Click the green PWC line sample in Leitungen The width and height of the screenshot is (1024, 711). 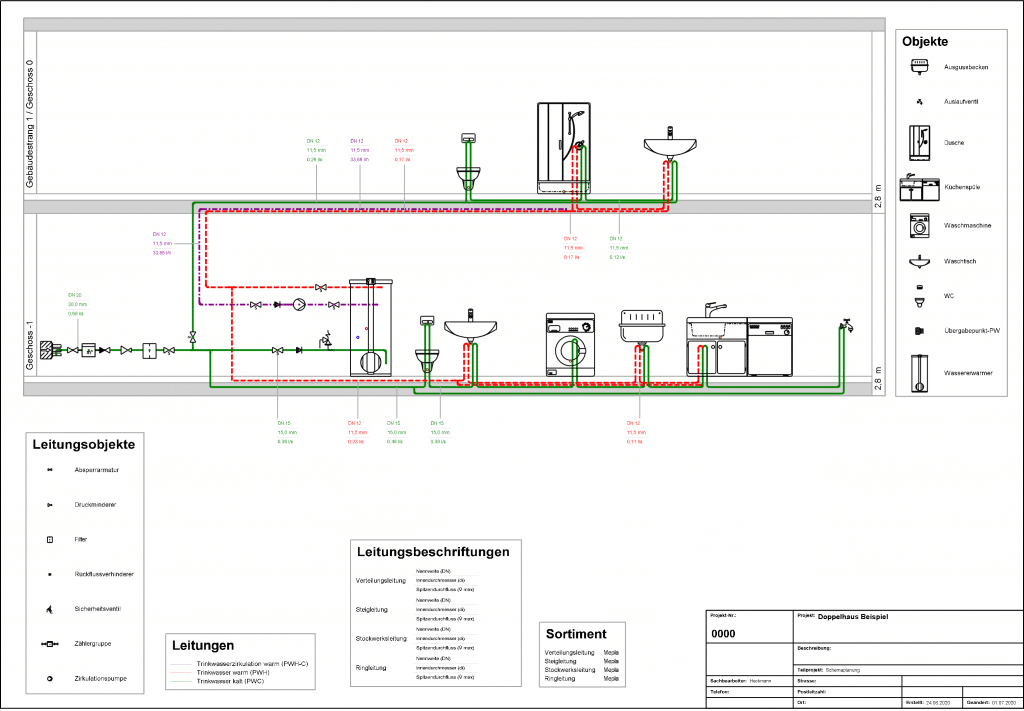tap(182, 681)
